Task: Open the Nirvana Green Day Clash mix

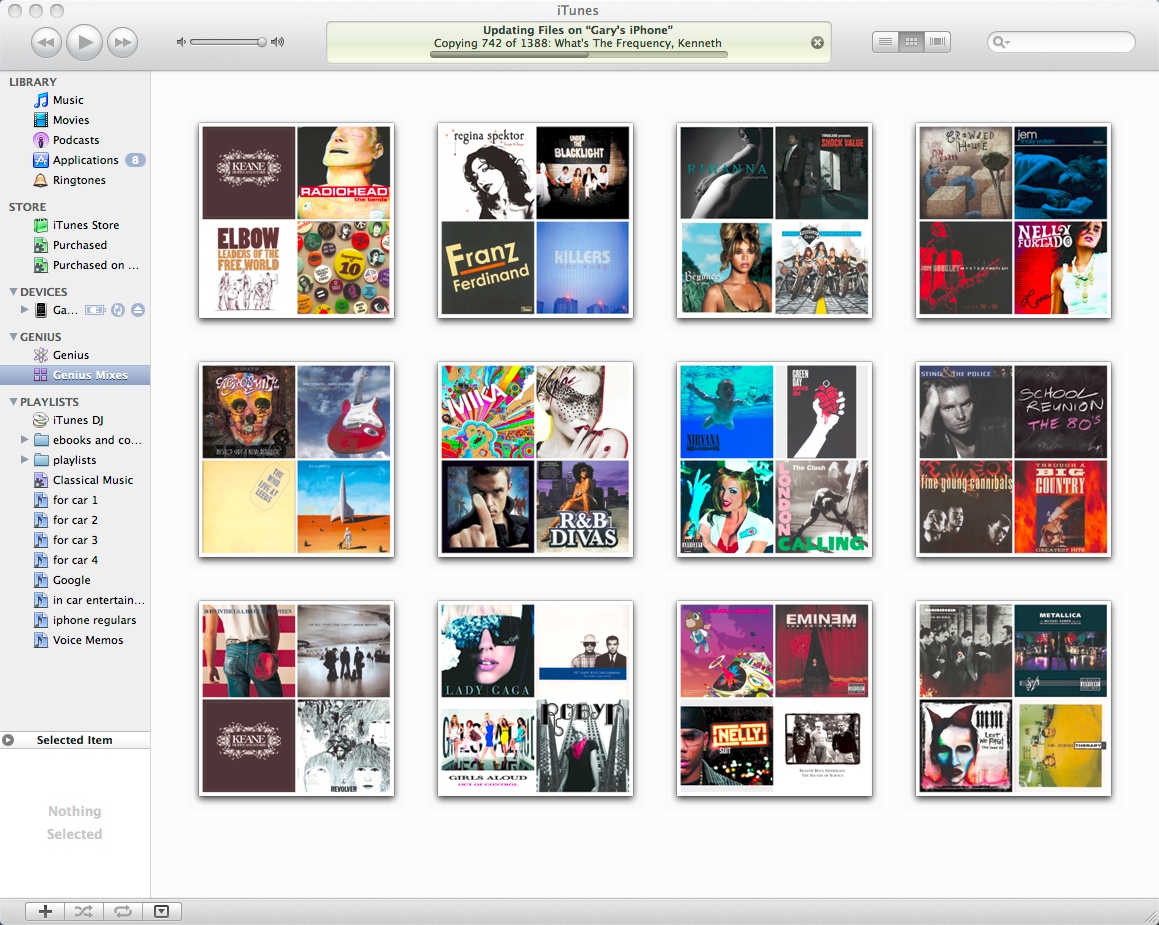Action: coord(774,459)
